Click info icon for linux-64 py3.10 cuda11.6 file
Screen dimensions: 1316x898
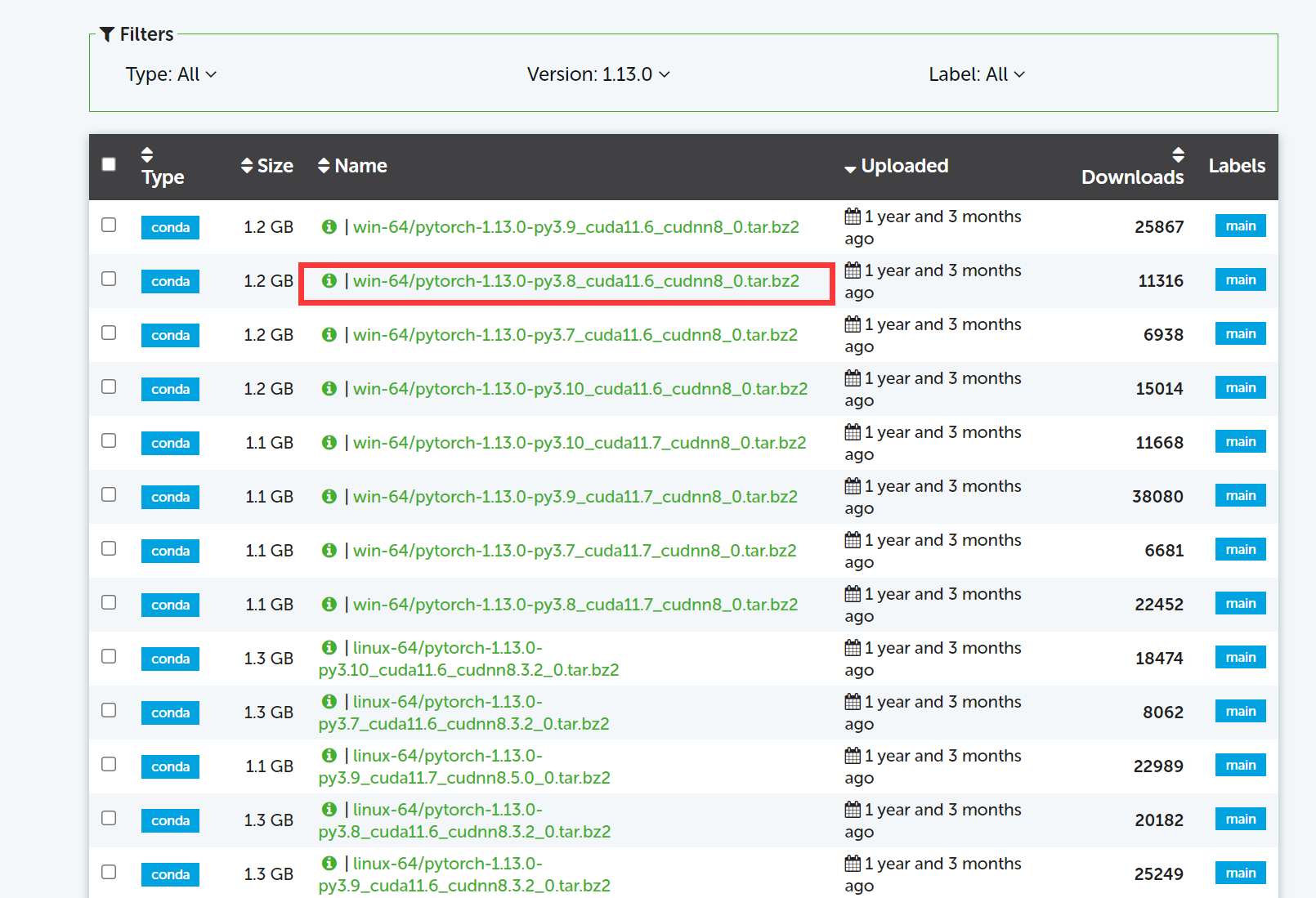329,647
